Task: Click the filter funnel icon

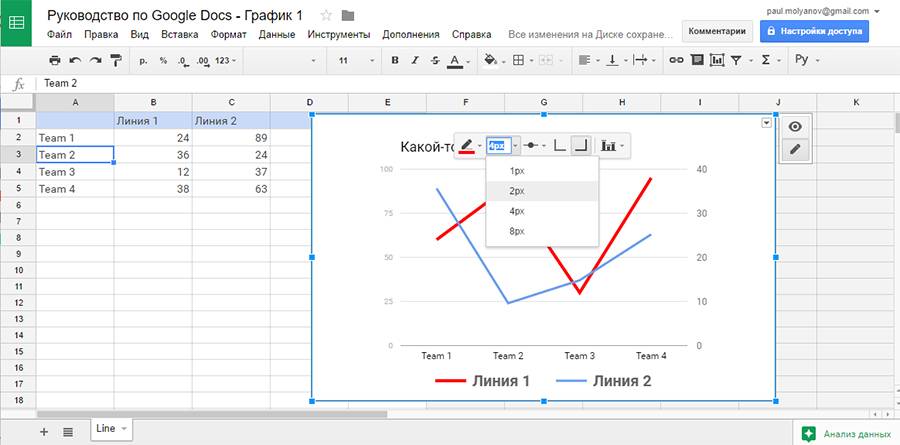Action: pos(736,60)
